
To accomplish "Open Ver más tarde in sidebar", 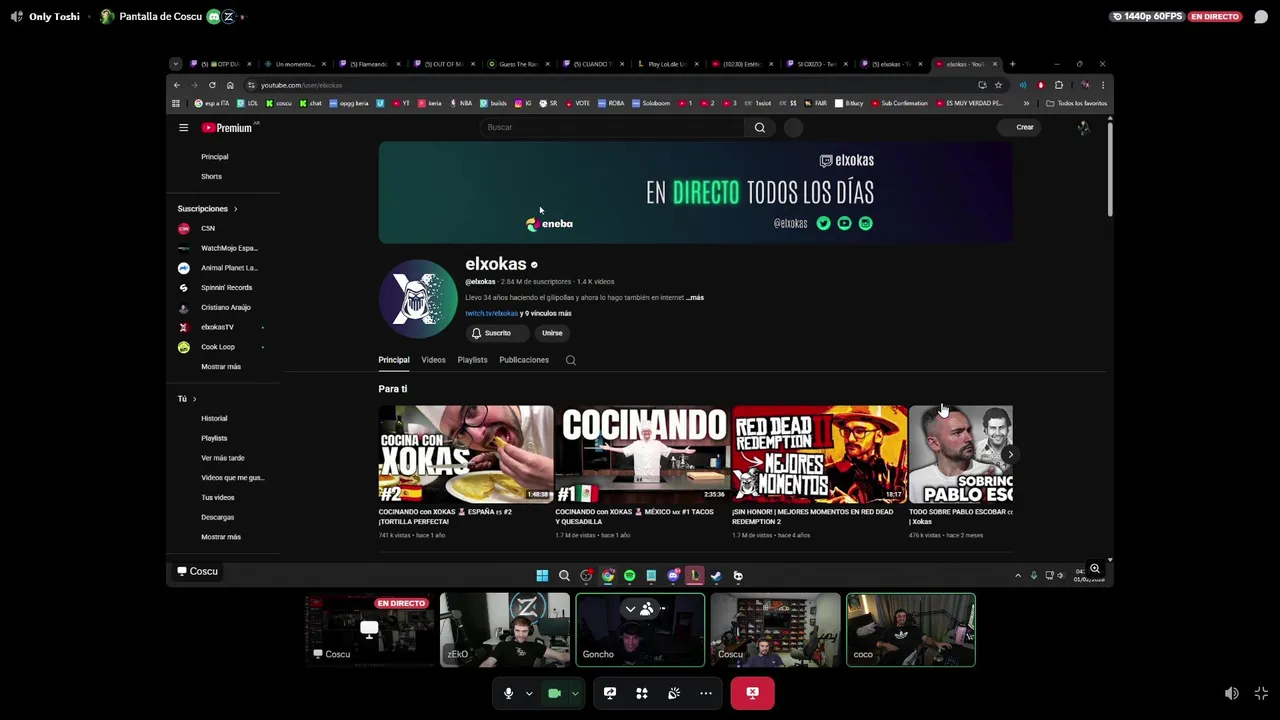I will coord(222,458).
